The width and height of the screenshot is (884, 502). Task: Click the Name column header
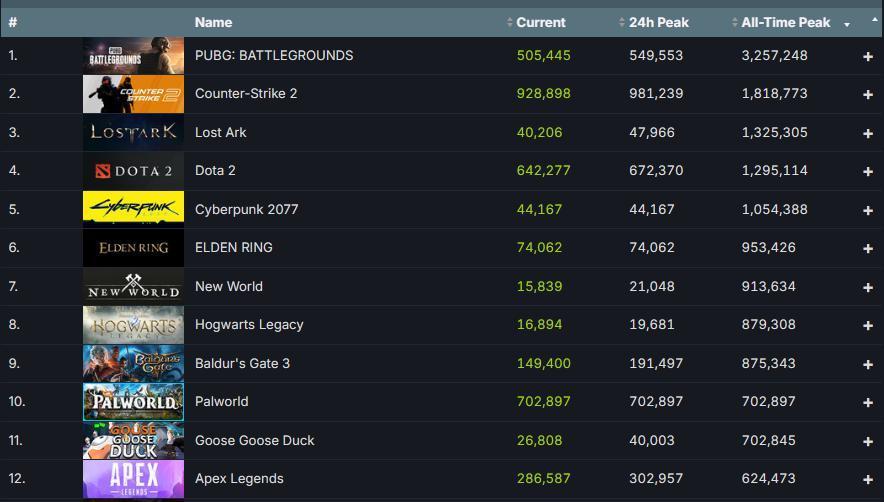[213, 22]
